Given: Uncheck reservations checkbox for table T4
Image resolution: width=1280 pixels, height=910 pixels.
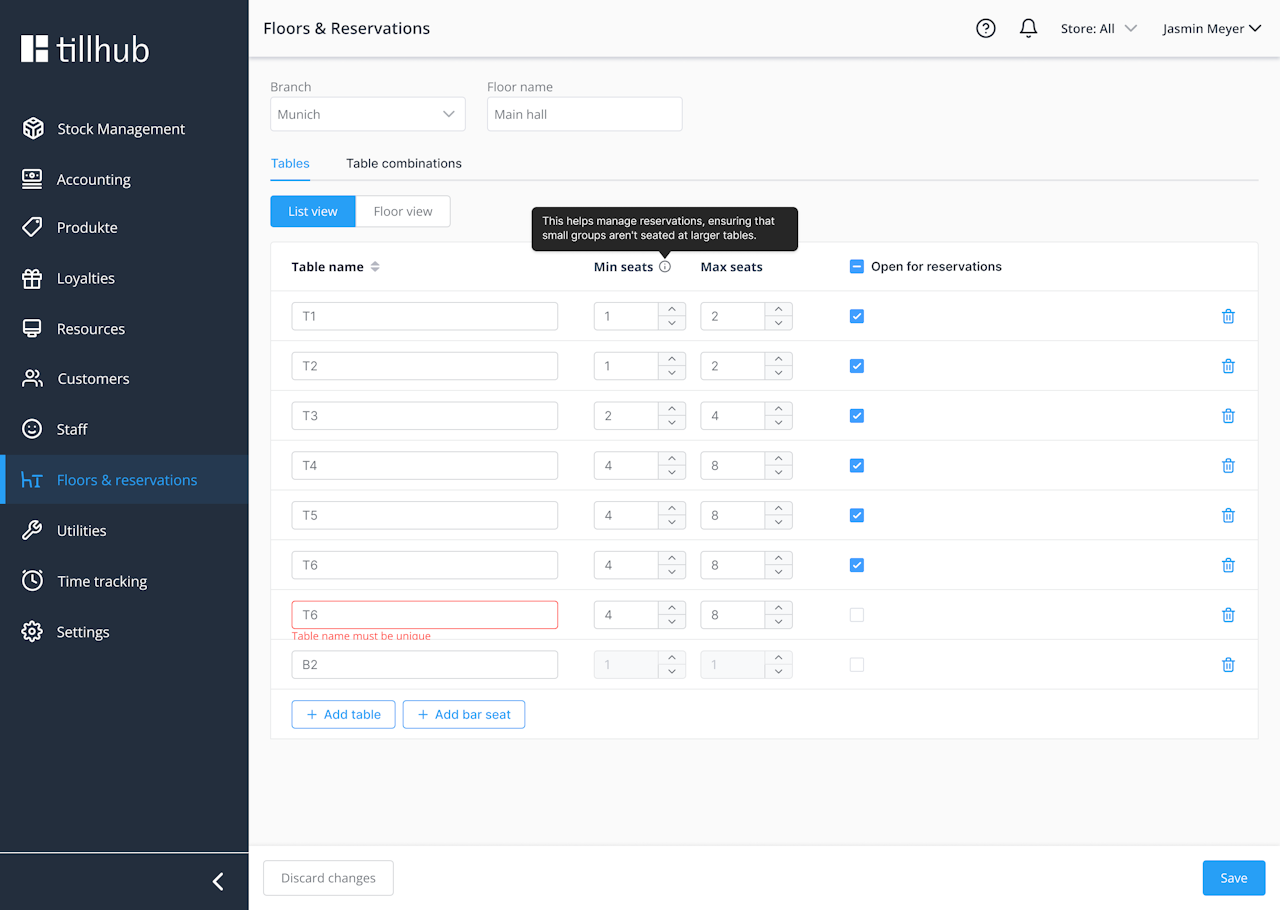Looking at the screenshot, I should (857, 466).
